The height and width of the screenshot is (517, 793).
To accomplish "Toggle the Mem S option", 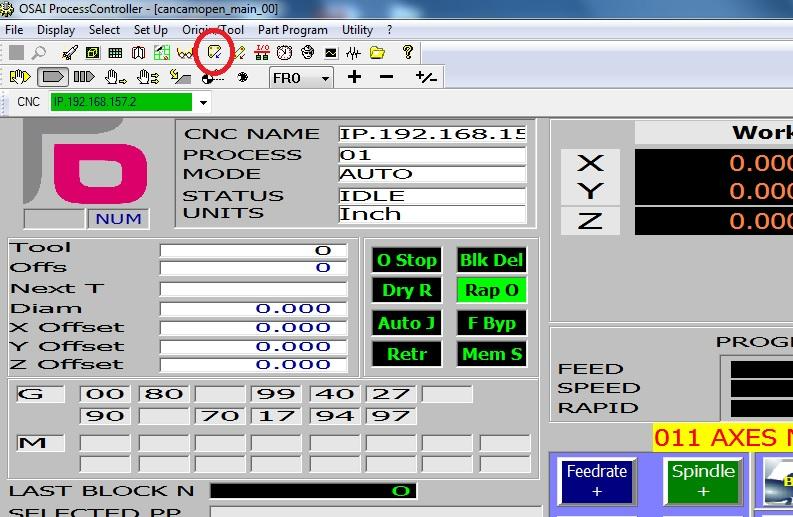I will click(491, 354).
